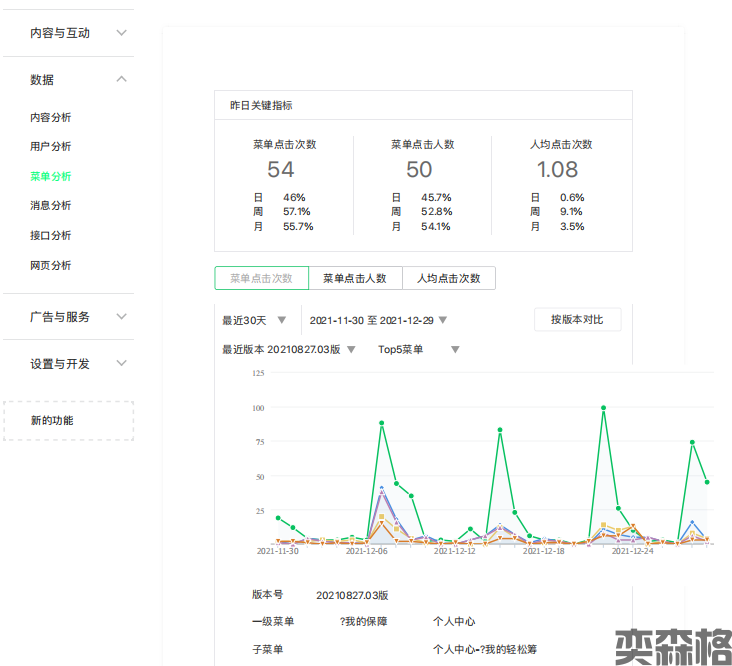Image resolution: width=732 pixels, height=666 pixels.
Task: Click the highest green peak data point near 2021-12-24
Action: [604, 408]
